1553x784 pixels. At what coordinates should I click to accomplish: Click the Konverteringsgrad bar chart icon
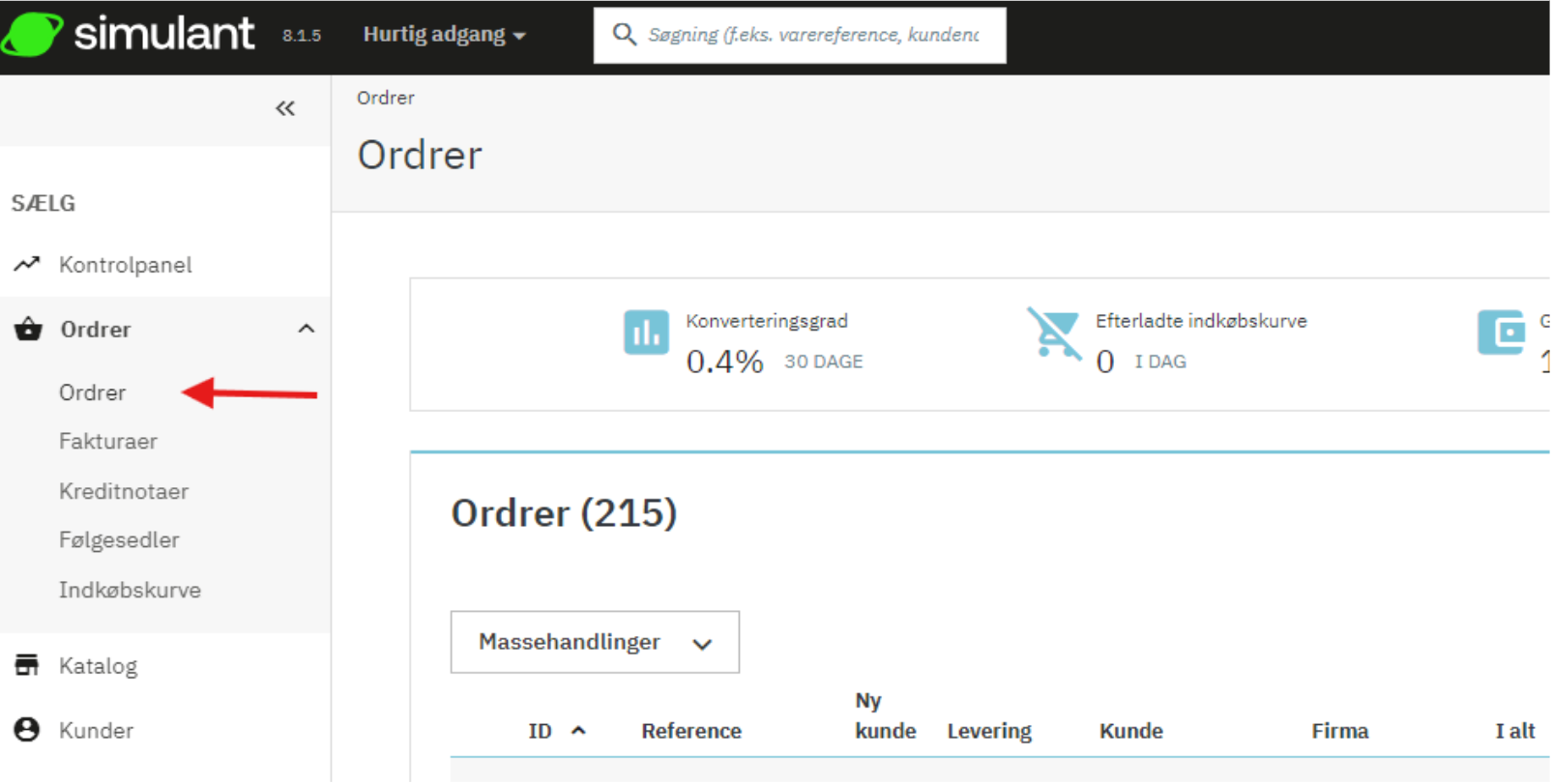646,333
